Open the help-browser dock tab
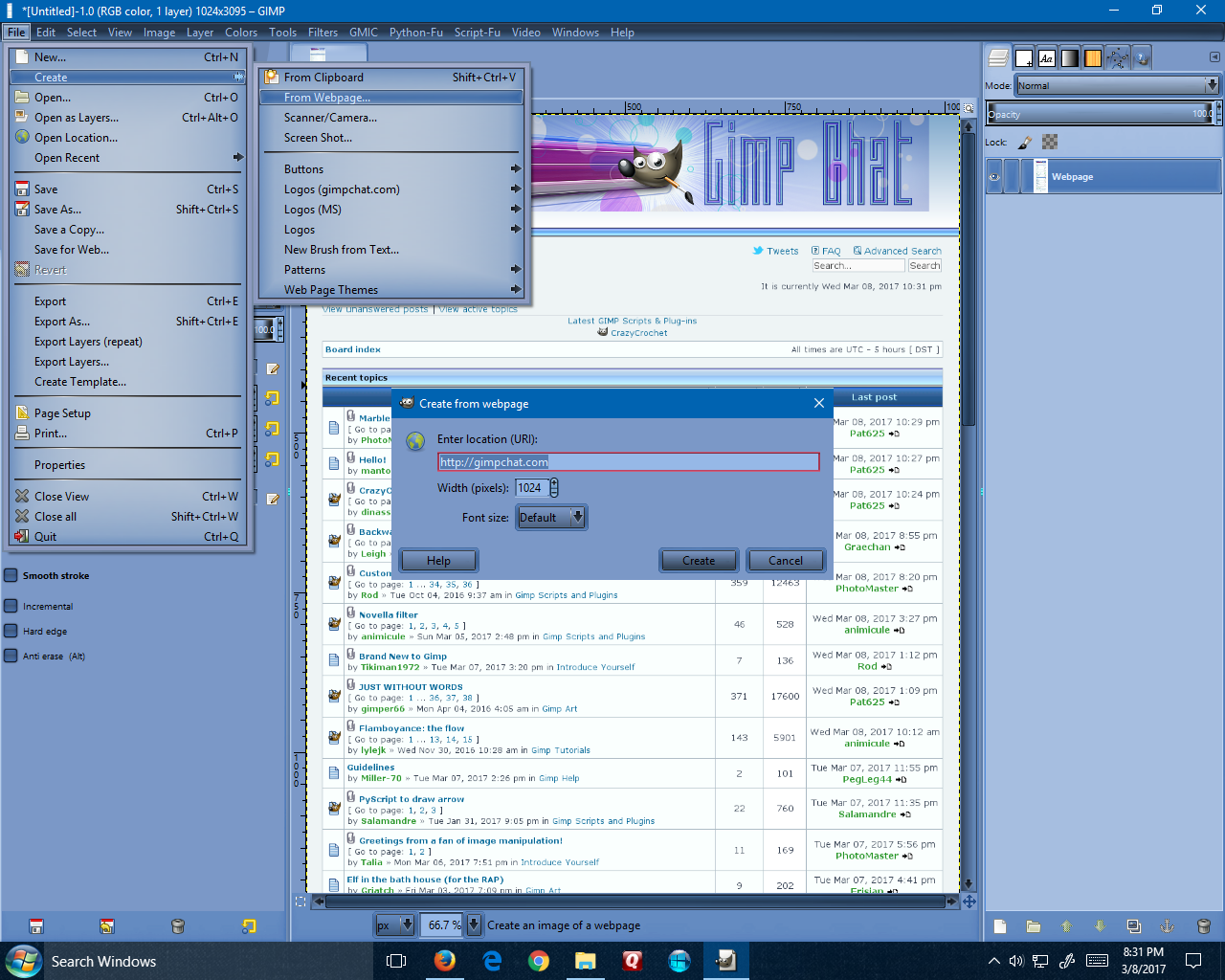 coord(1141,58)
